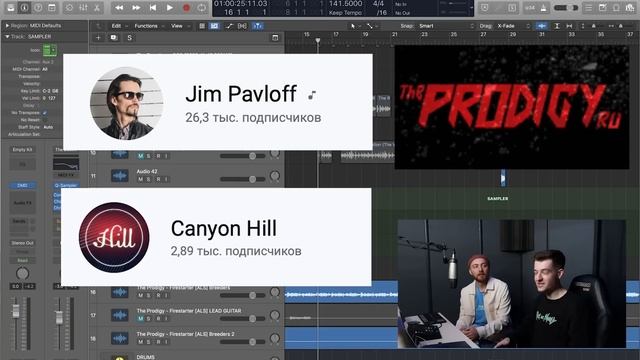This screenshot has width=640, height=360.
Task: Open the Scissors editors button
Action: [x=97, y=8]
